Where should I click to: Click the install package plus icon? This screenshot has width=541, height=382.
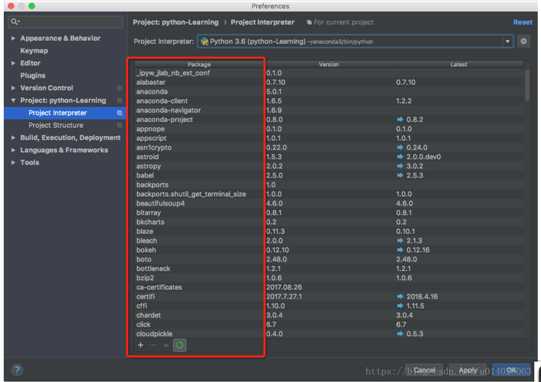pyautogui.click(x=140, y=345)
